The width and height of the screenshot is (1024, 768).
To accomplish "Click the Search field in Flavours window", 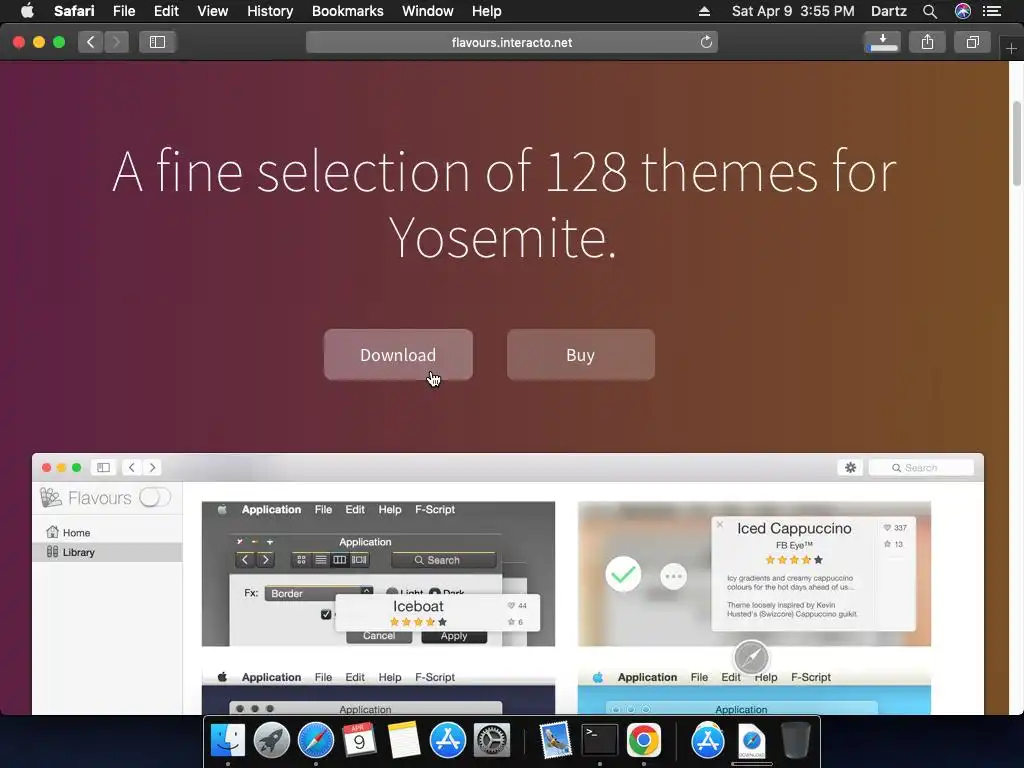I will [x=921, y=468].
